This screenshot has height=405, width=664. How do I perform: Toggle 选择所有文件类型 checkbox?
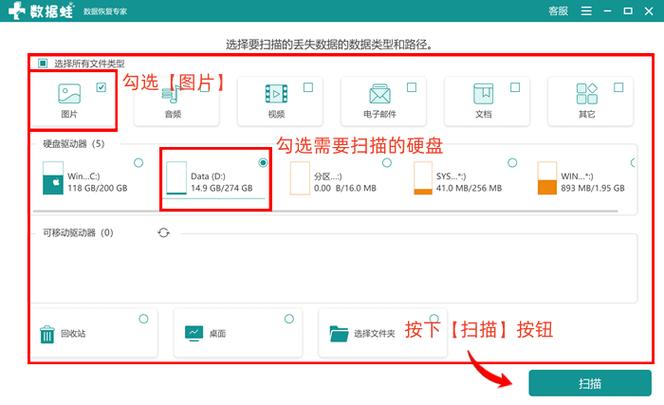point(43,63)
